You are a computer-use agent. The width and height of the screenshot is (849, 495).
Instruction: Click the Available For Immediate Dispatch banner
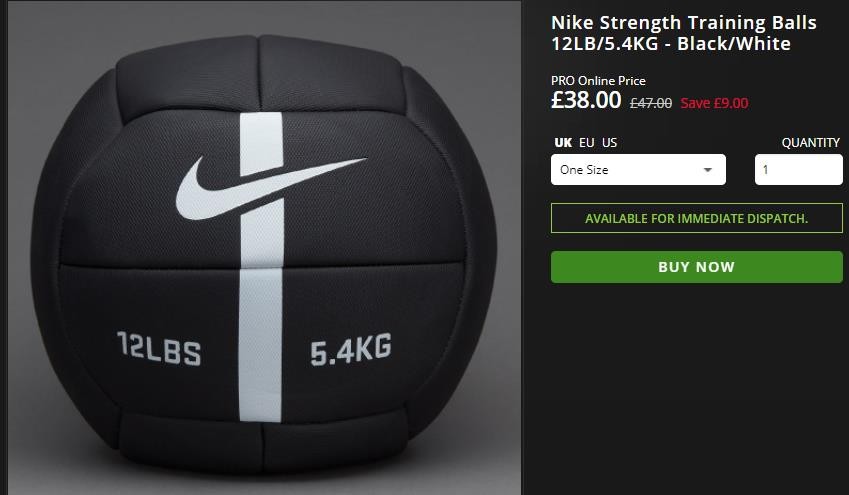[x=696, y=218]
